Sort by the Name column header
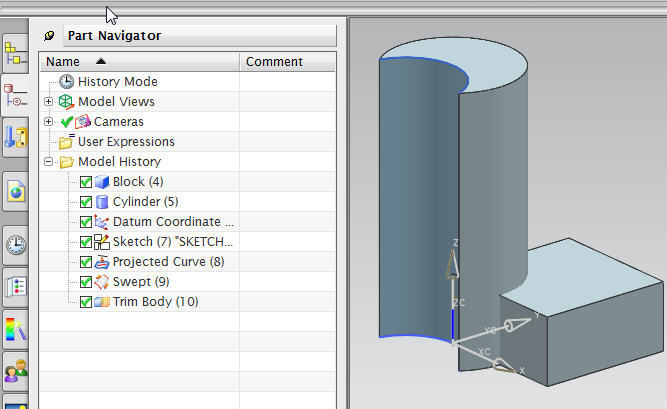Screen dimensions: 667x409 [140, 62]
